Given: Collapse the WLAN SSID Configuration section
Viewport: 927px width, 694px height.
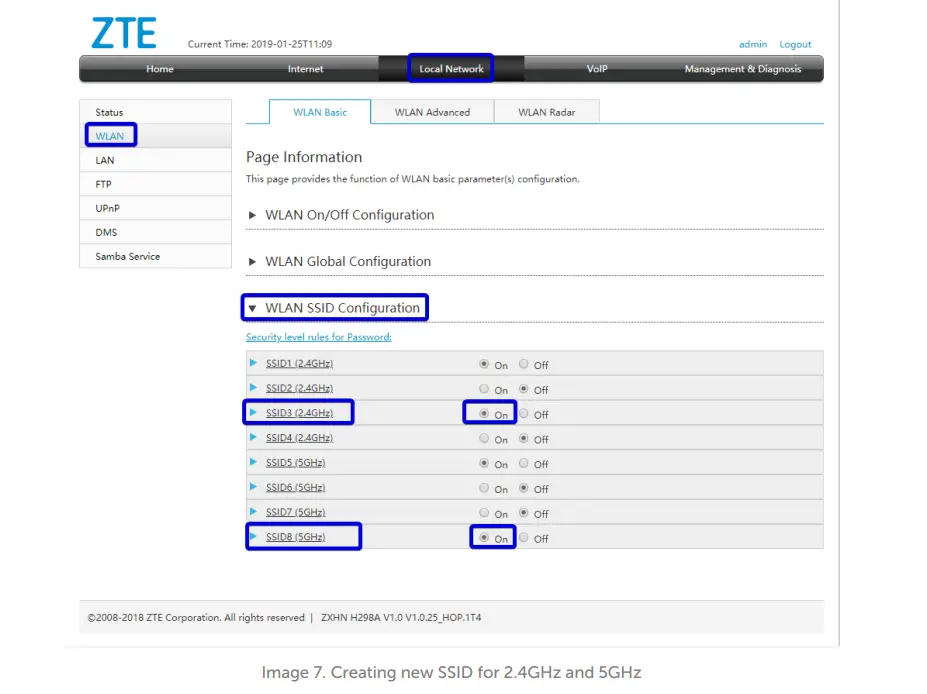Looking at the screenshot, I should pyautogui.click(x=333, y=307).
